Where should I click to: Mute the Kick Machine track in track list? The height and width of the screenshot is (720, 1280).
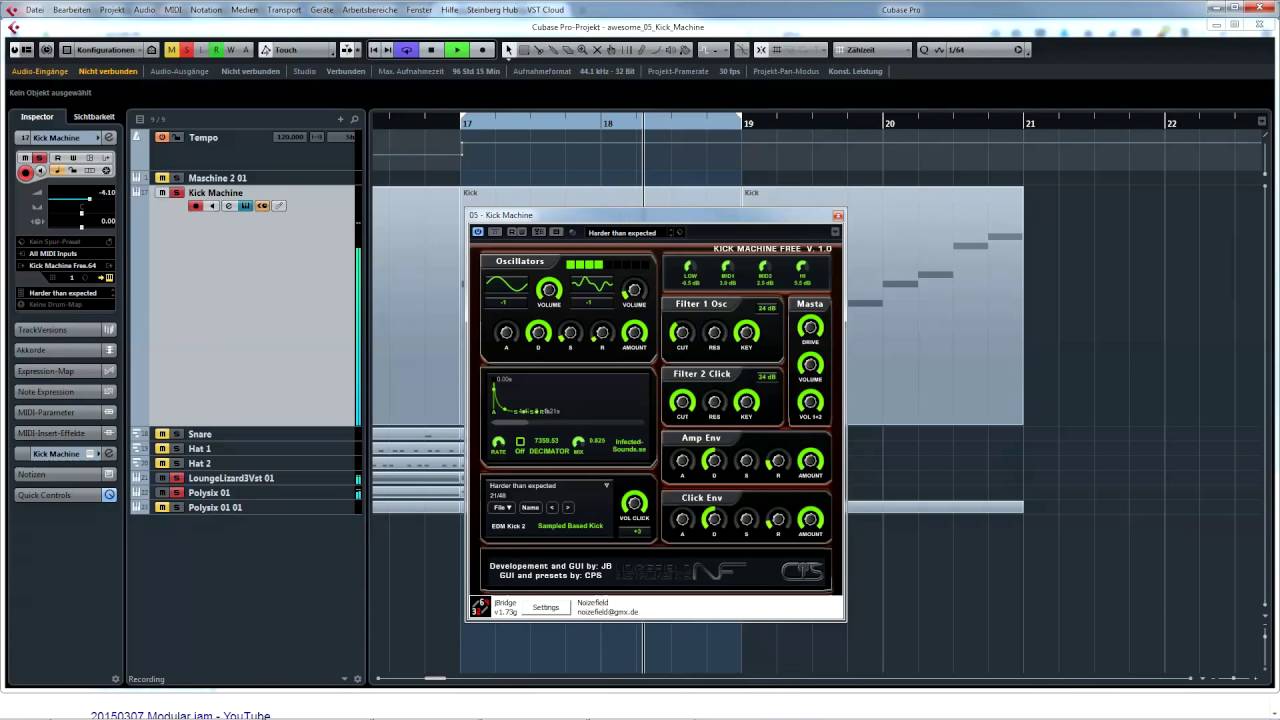(x=162, y=193)
